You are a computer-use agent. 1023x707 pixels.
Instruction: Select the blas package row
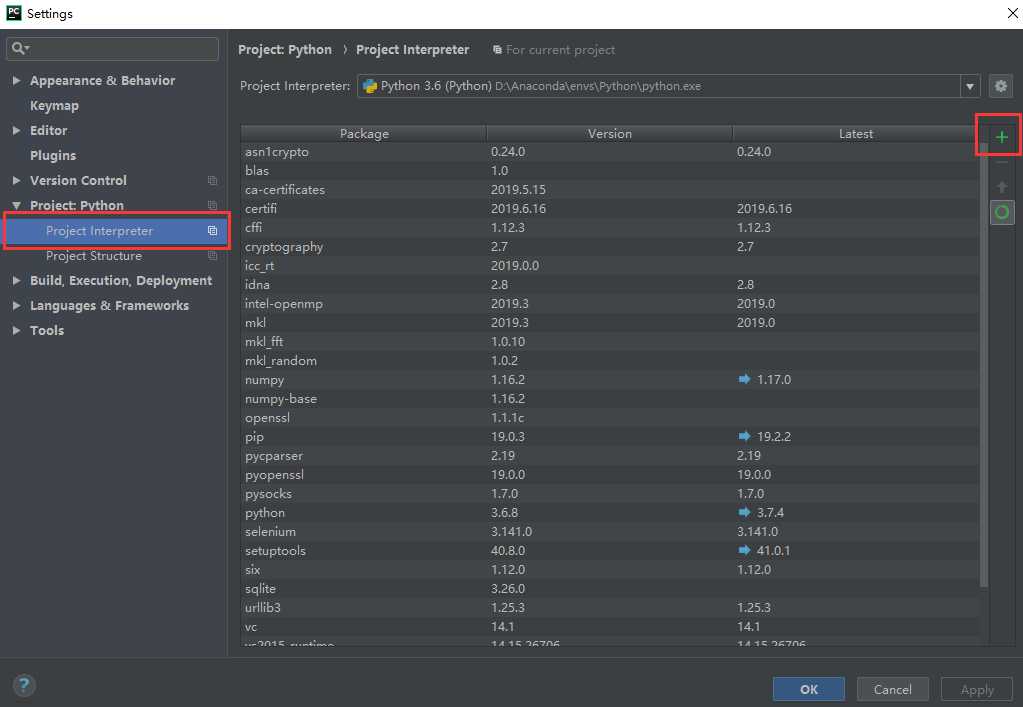609,171
